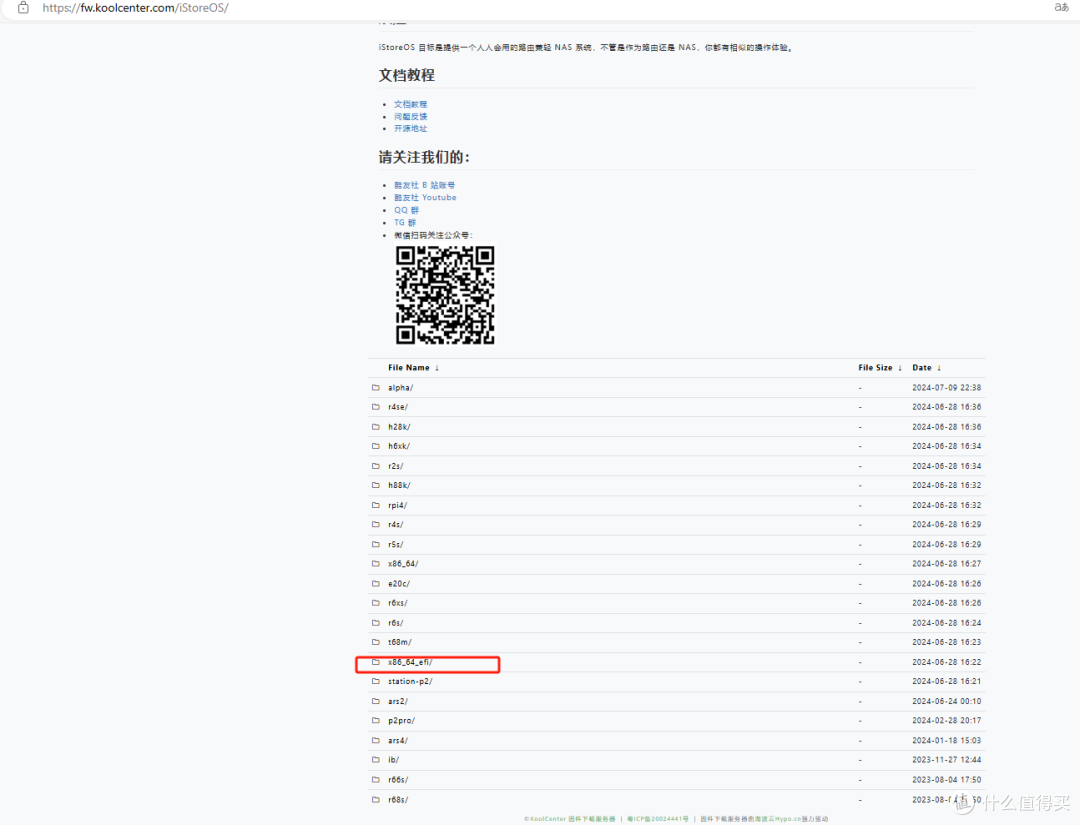Click the folder icon next to station-p2/
1080x825 pixels.
(376, 681)
